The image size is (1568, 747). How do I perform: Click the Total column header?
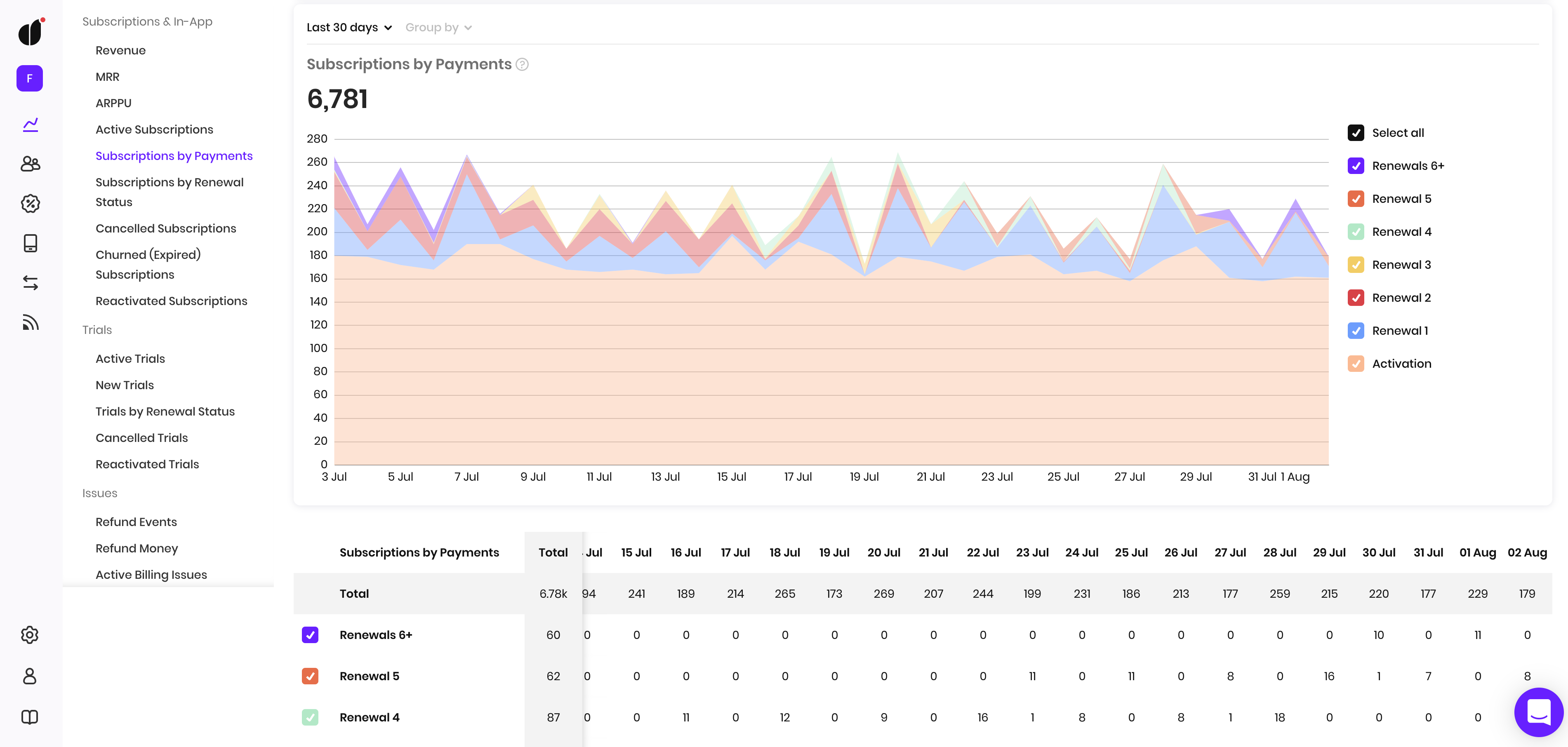[x=553, y=552]
